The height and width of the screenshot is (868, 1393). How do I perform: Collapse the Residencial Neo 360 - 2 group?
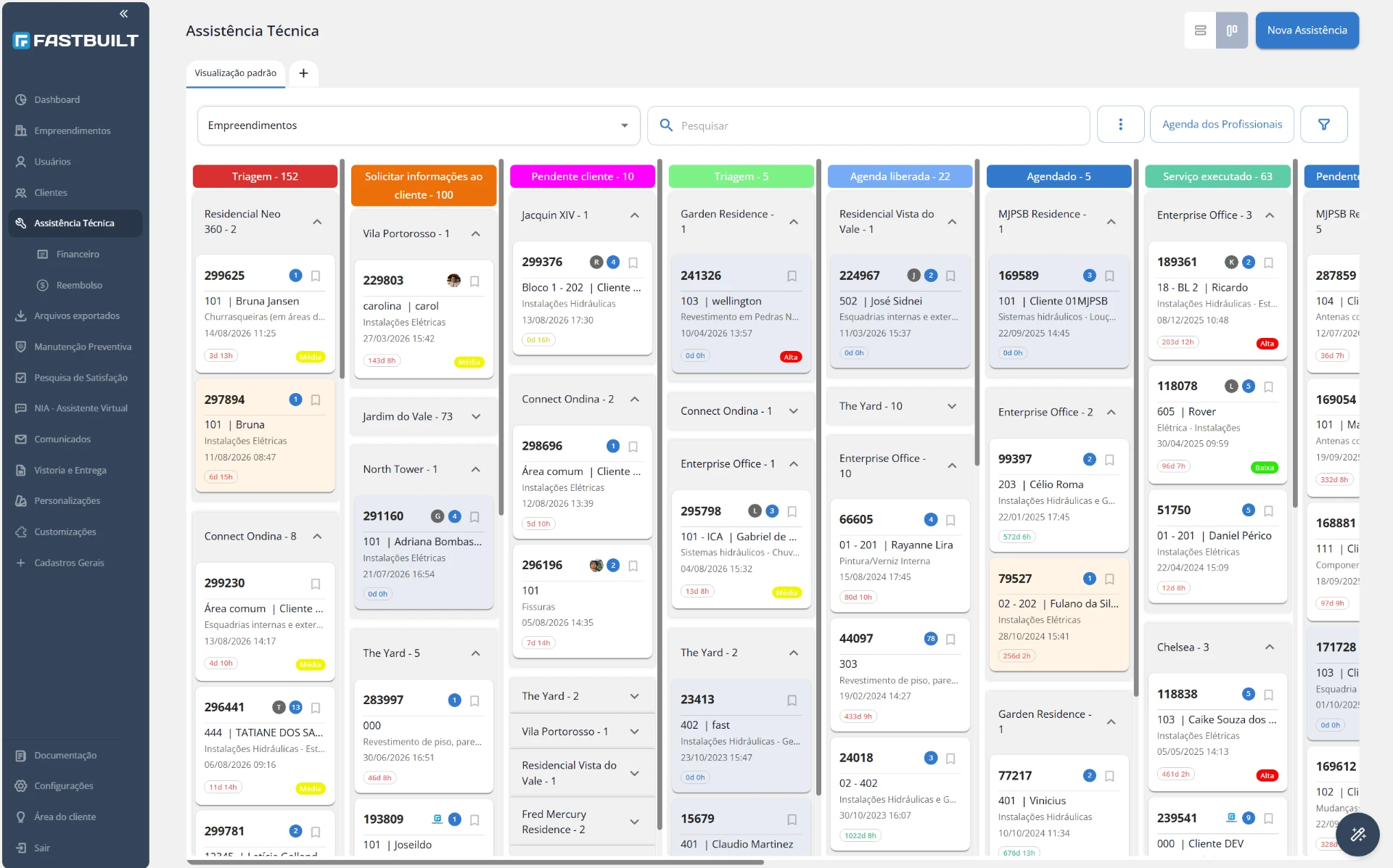(317, 222)
